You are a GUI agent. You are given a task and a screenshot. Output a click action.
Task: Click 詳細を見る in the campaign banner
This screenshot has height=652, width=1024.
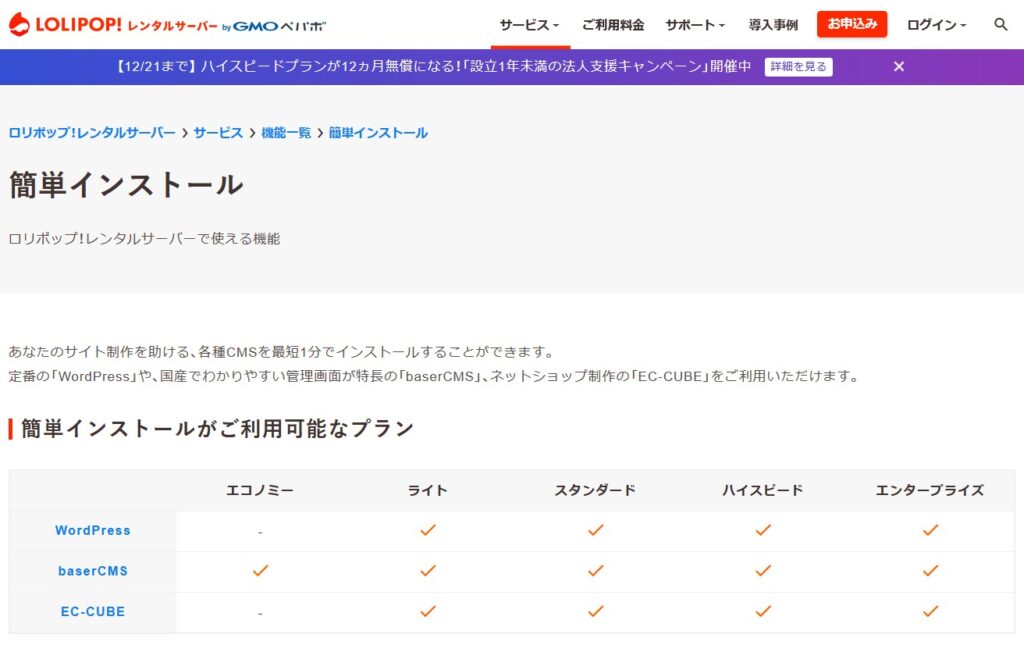798,67
